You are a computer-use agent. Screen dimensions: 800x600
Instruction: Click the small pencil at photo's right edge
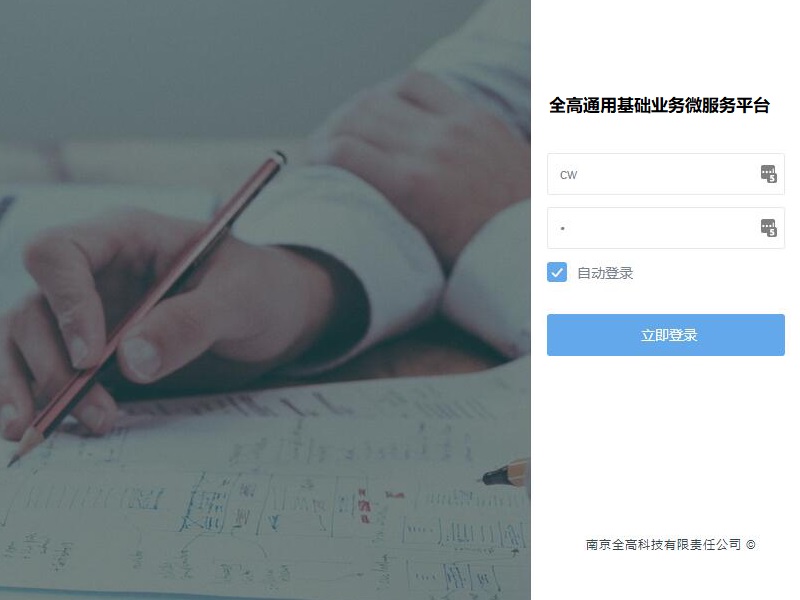tap(505, 473)
